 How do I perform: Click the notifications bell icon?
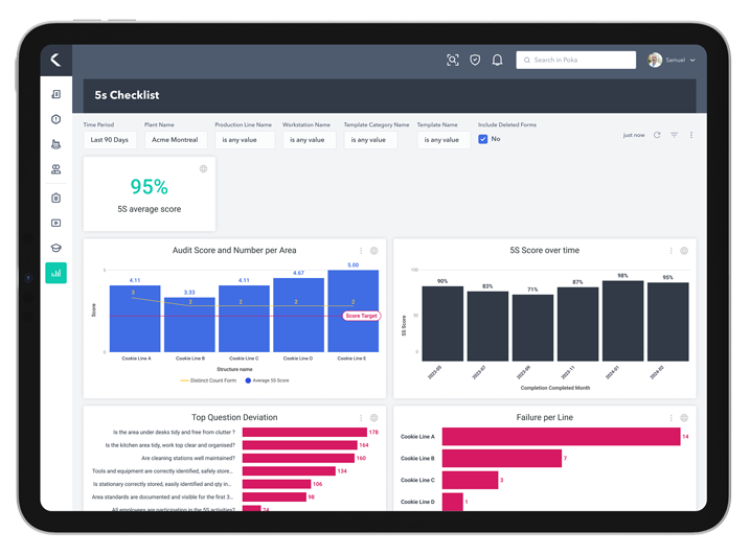point(497,60)
